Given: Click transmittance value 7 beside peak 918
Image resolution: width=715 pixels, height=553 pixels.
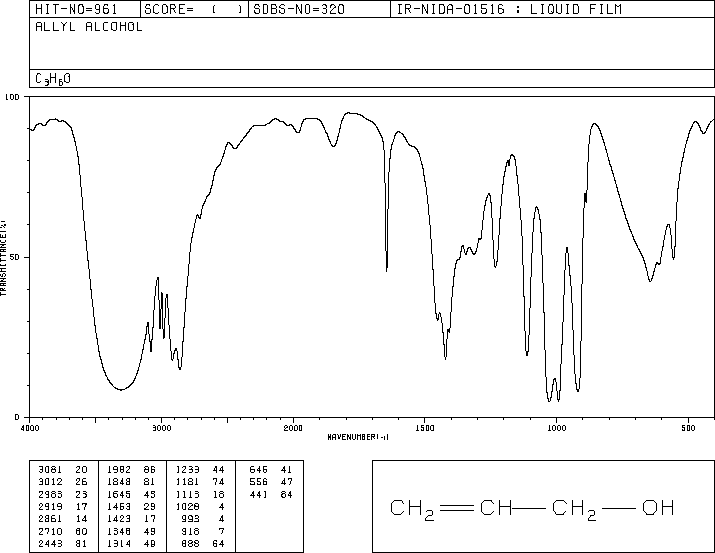Looking at the screenshot, I should 221,532.
